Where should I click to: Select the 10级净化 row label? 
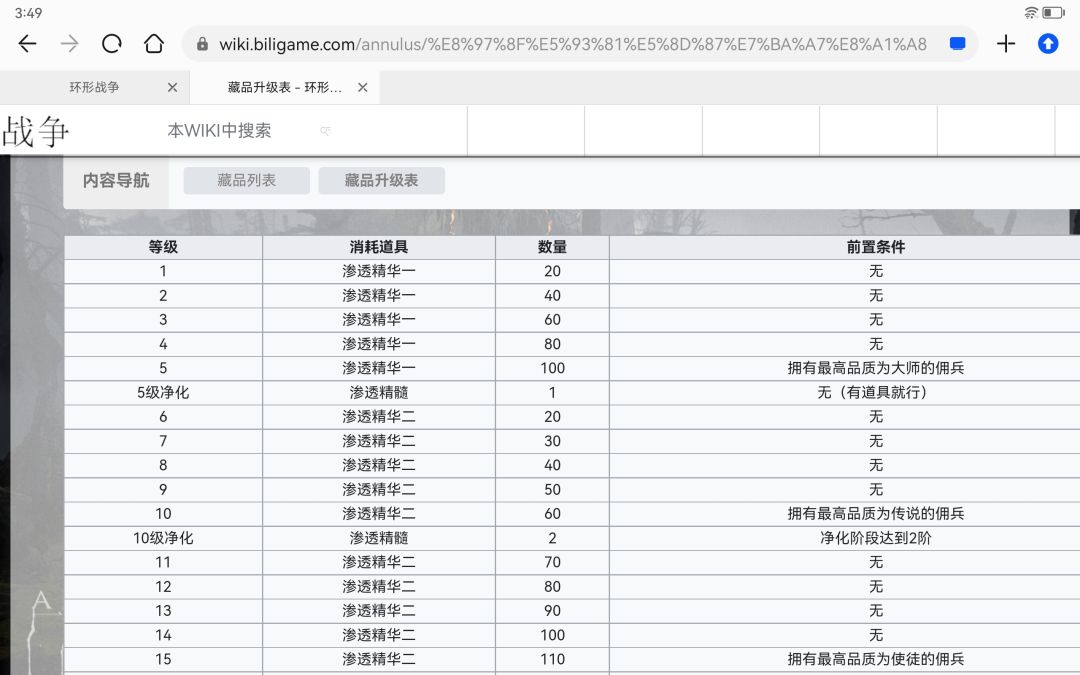pos(163,538)
